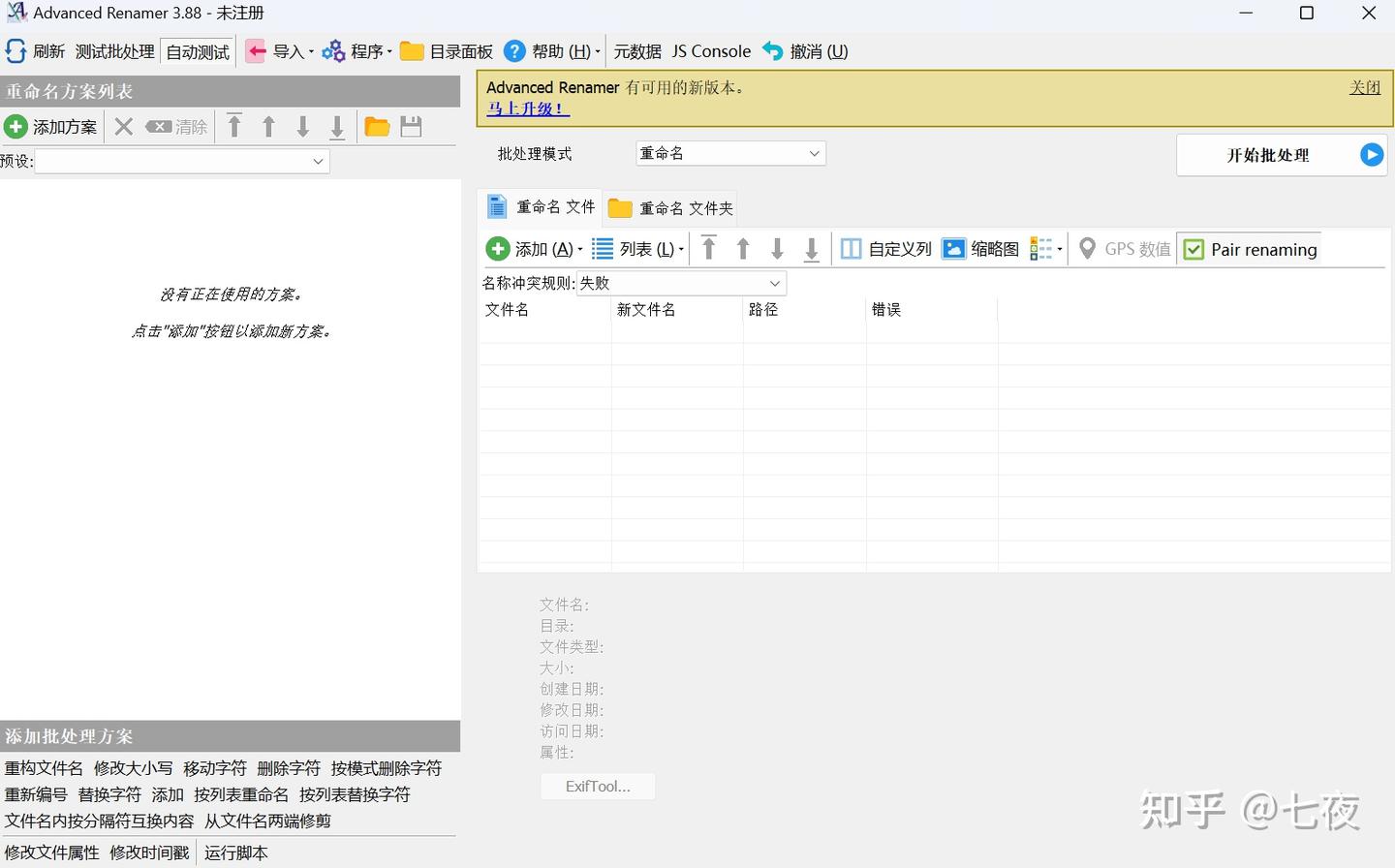Click the save method list floppy icon

point(411,127)
